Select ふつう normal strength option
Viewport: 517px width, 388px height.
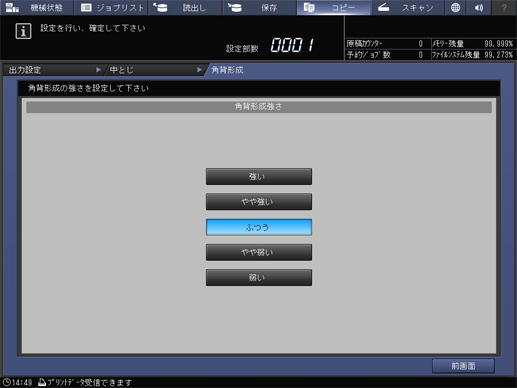pyautogui.click(x=259, y=227)
